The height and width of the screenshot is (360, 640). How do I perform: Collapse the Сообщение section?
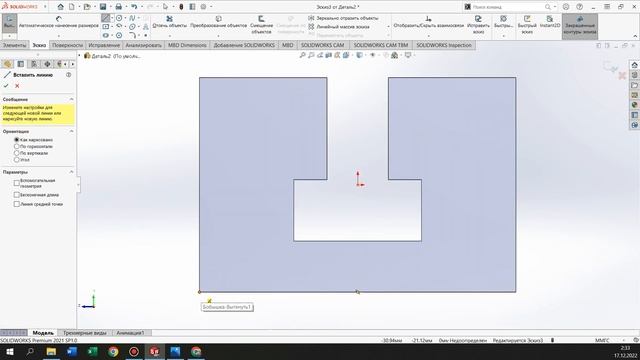click(x=71, y=99)
